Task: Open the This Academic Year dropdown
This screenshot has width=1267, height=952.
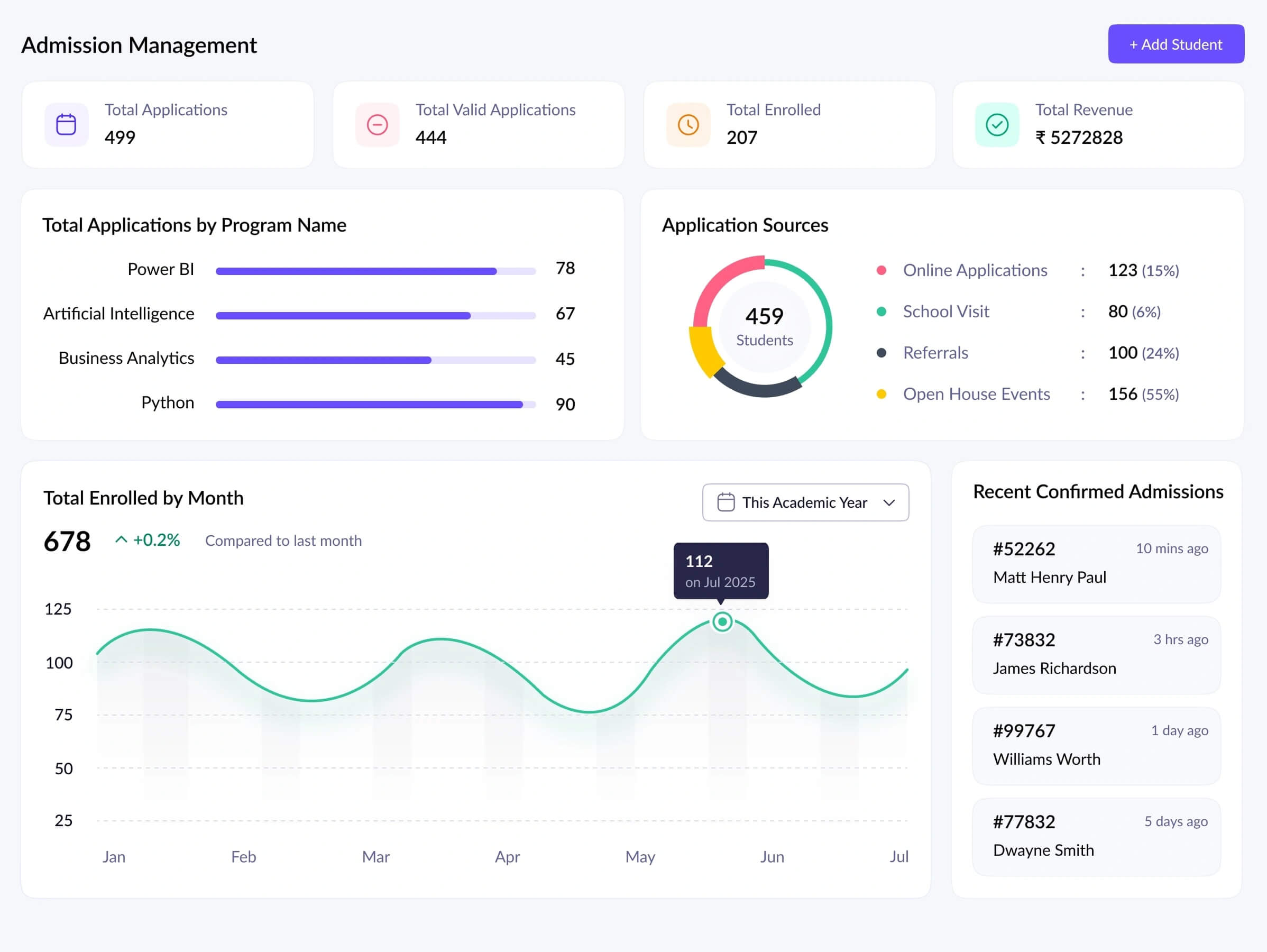Action: 805,502
